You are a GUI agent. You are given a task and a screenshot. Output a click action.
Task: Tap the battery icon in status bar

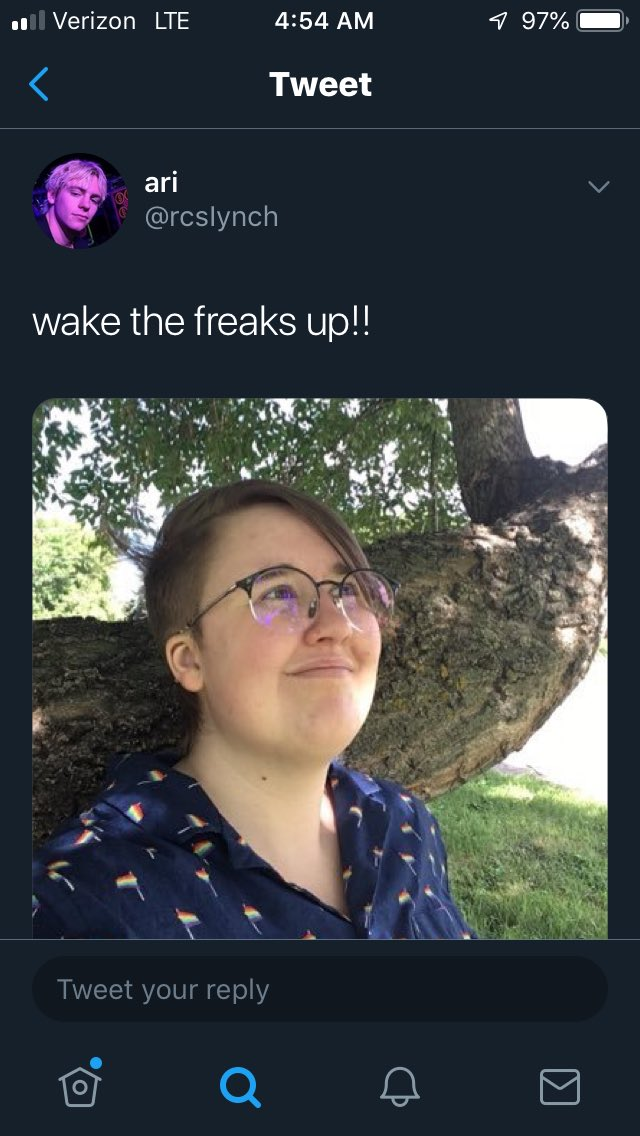click(602, 21)
